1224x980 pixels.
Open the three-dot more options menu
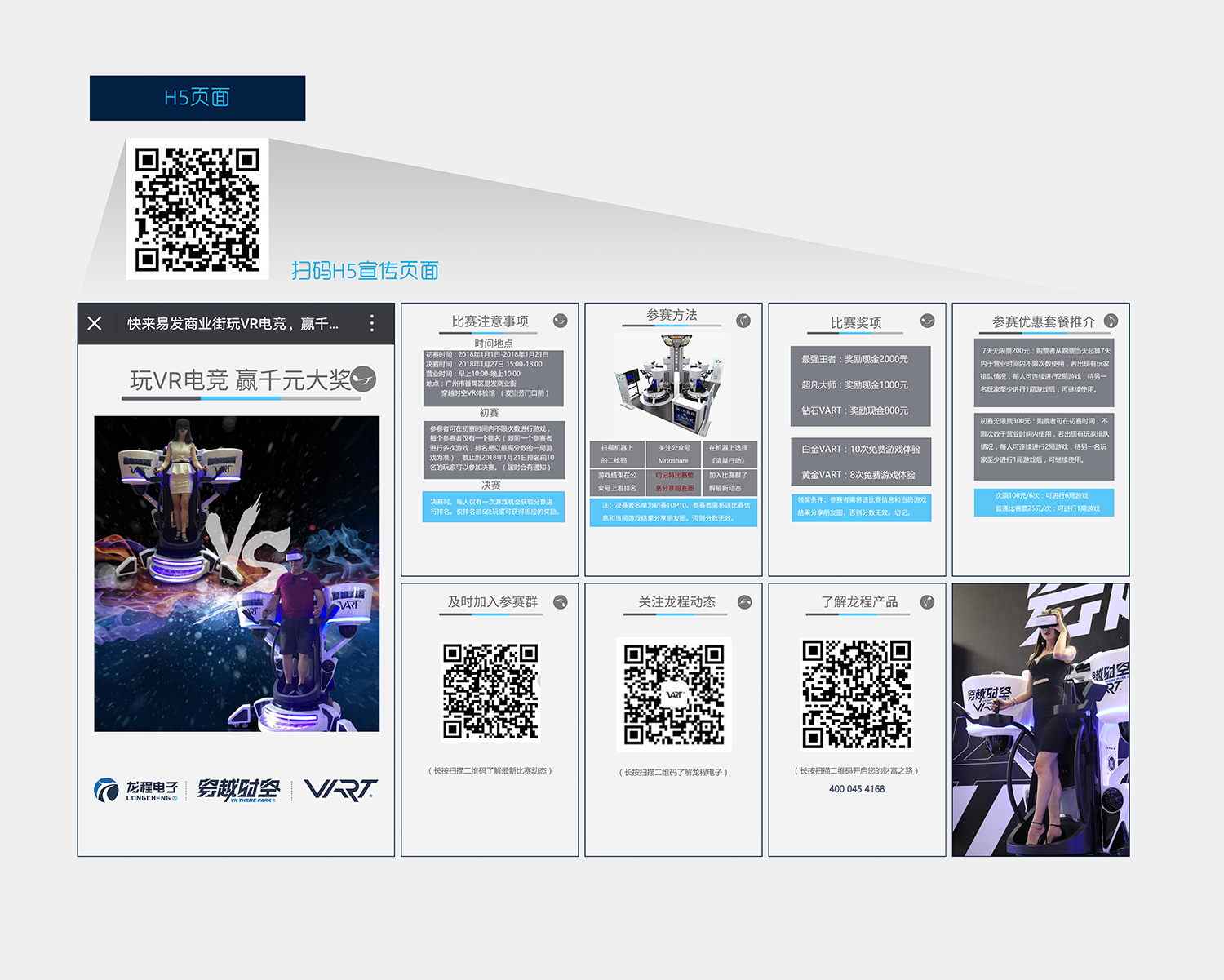(x=372, y=323)
